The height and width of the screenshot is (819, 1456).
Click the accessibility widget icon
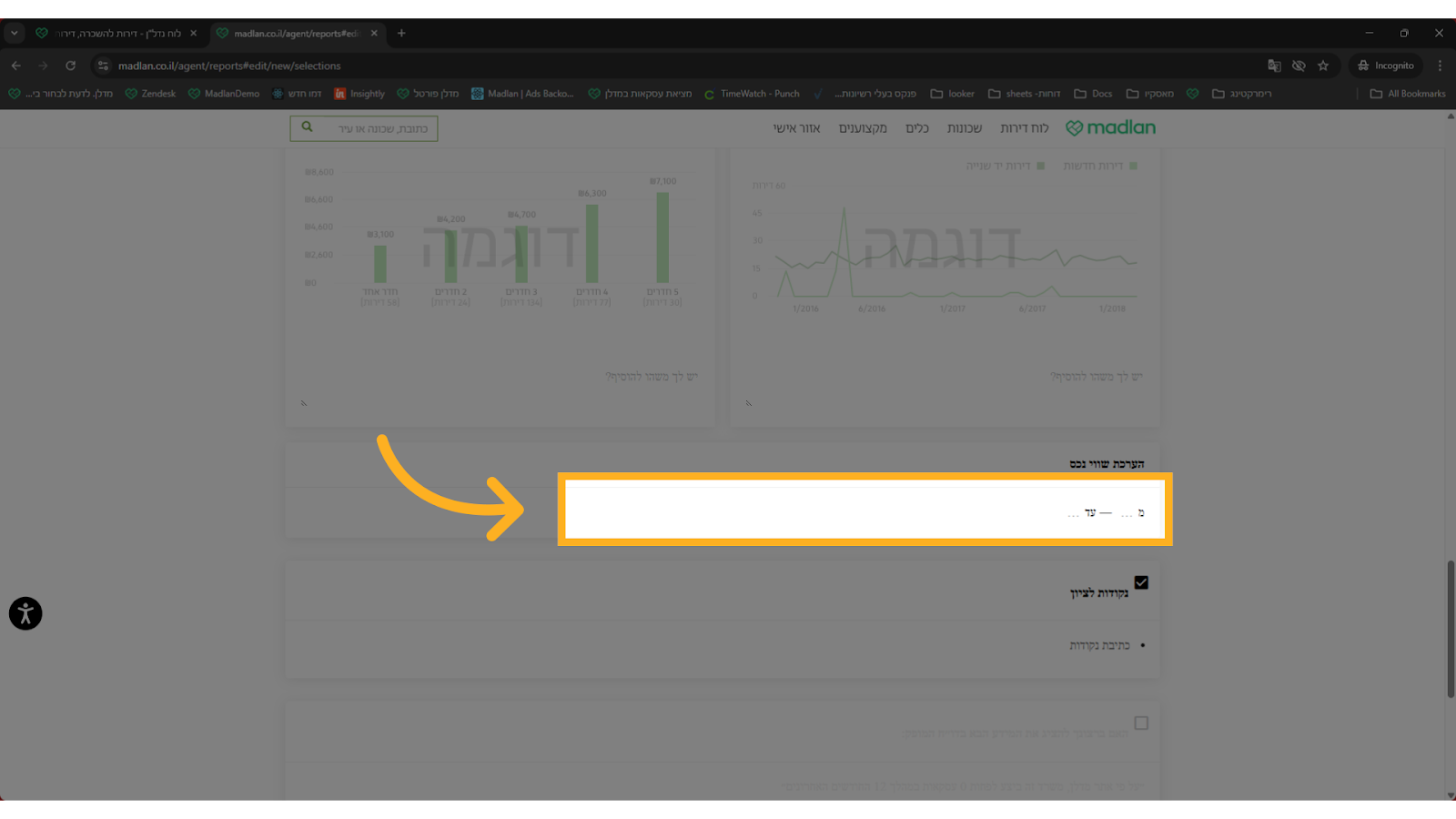tap(25, 613)
